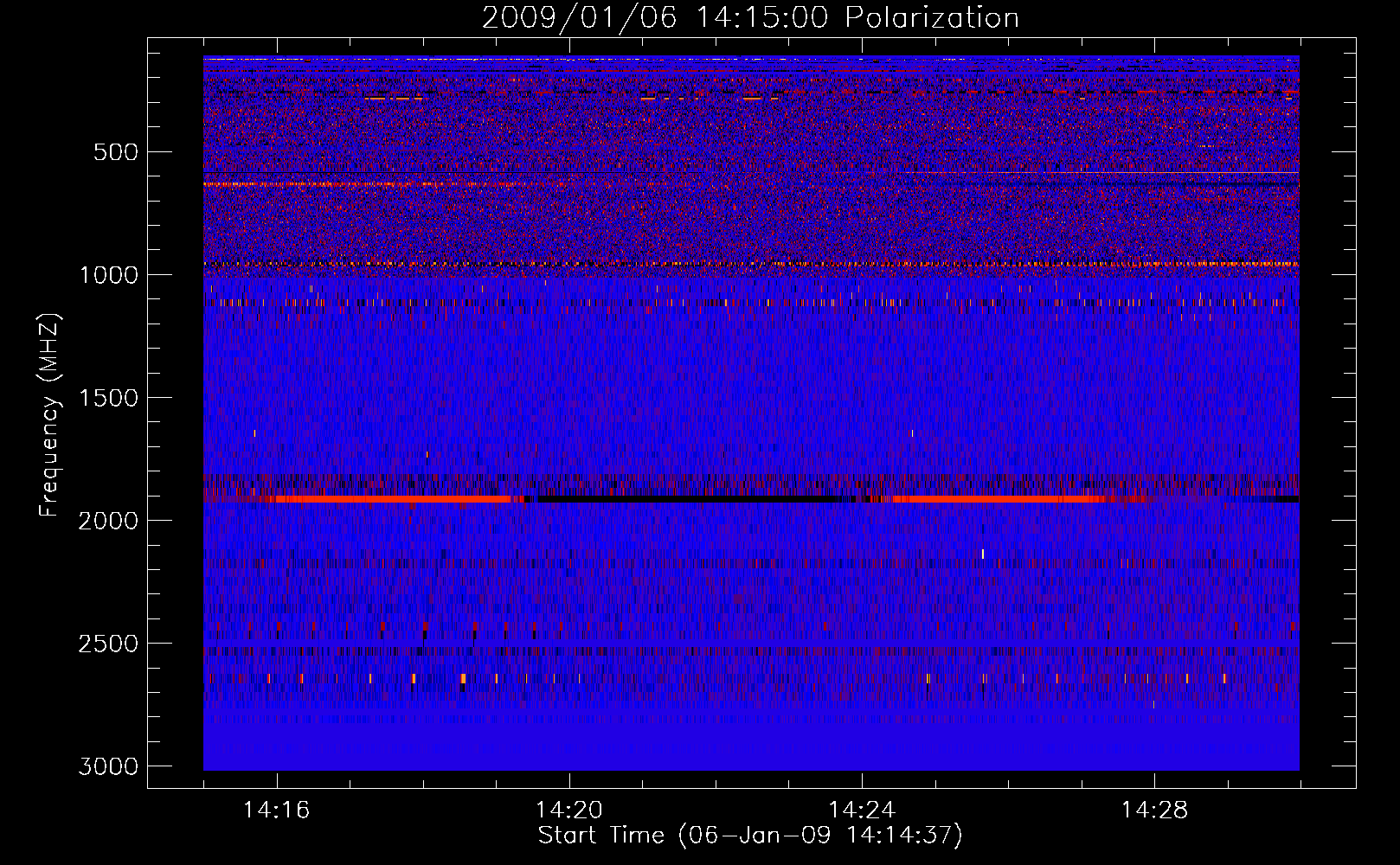Click the 14:24 time tick label
The width and height of the screenshot is (1400, 865).
point(862,811)
